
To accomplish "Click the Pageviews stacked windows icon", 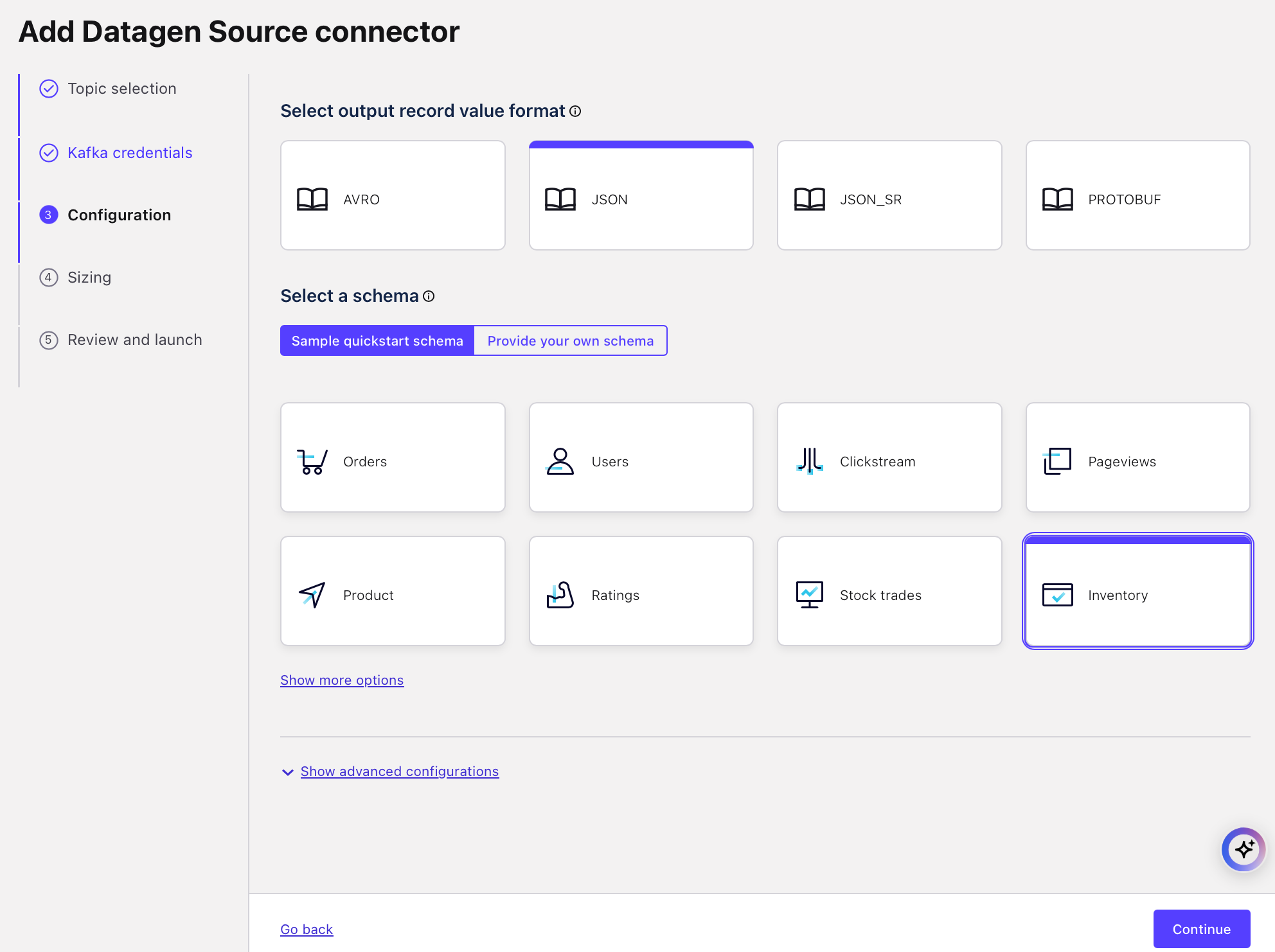I will (1057, 461).
